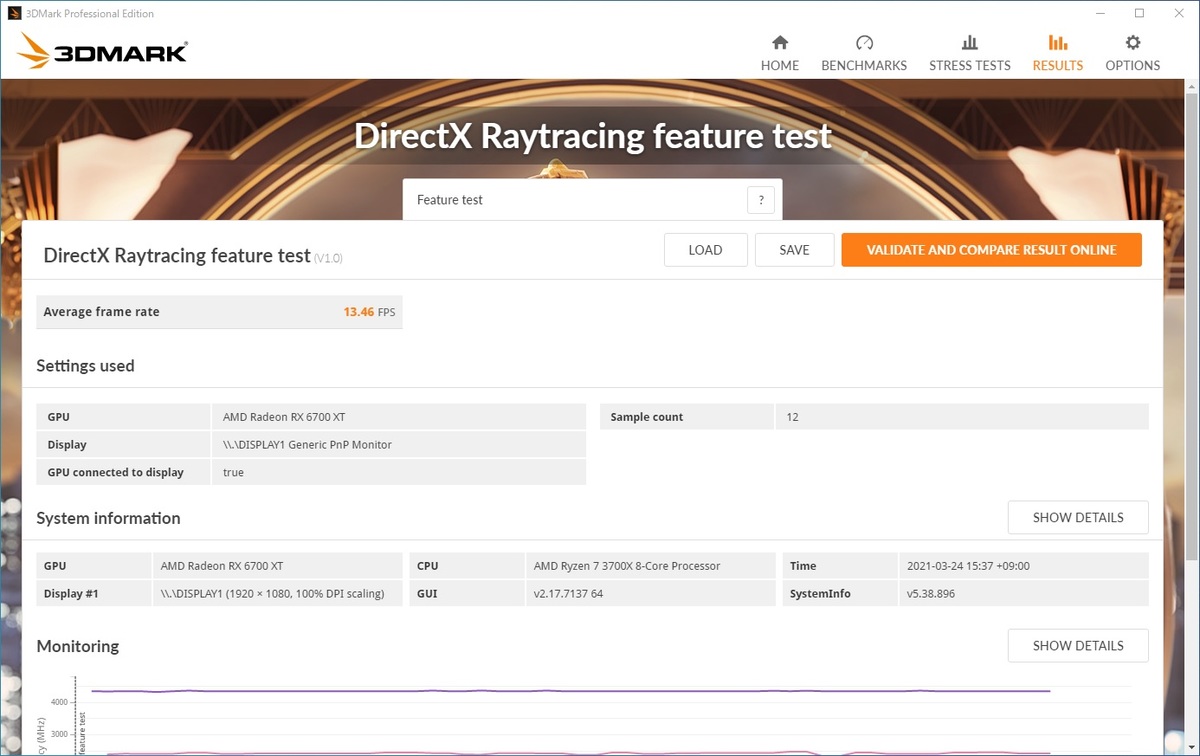Click the Display #1 resolution value

coord(272,594)
